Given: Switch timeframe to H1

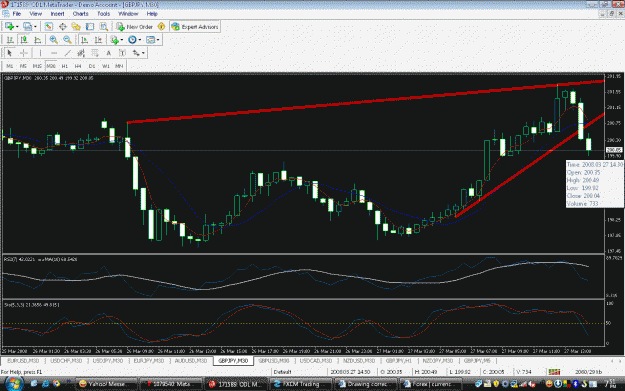Looking at the screenshot, I should (65, 66).
